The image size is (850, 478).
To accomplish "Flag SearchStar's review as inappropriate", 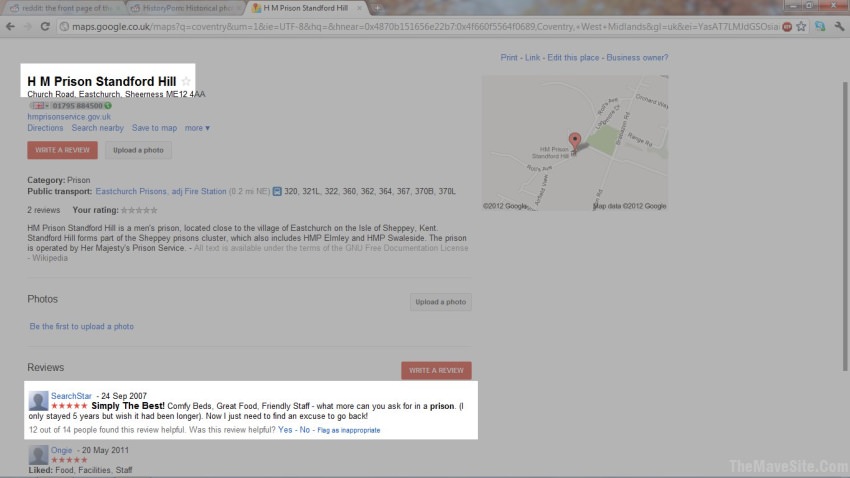I will coord(349,430).
